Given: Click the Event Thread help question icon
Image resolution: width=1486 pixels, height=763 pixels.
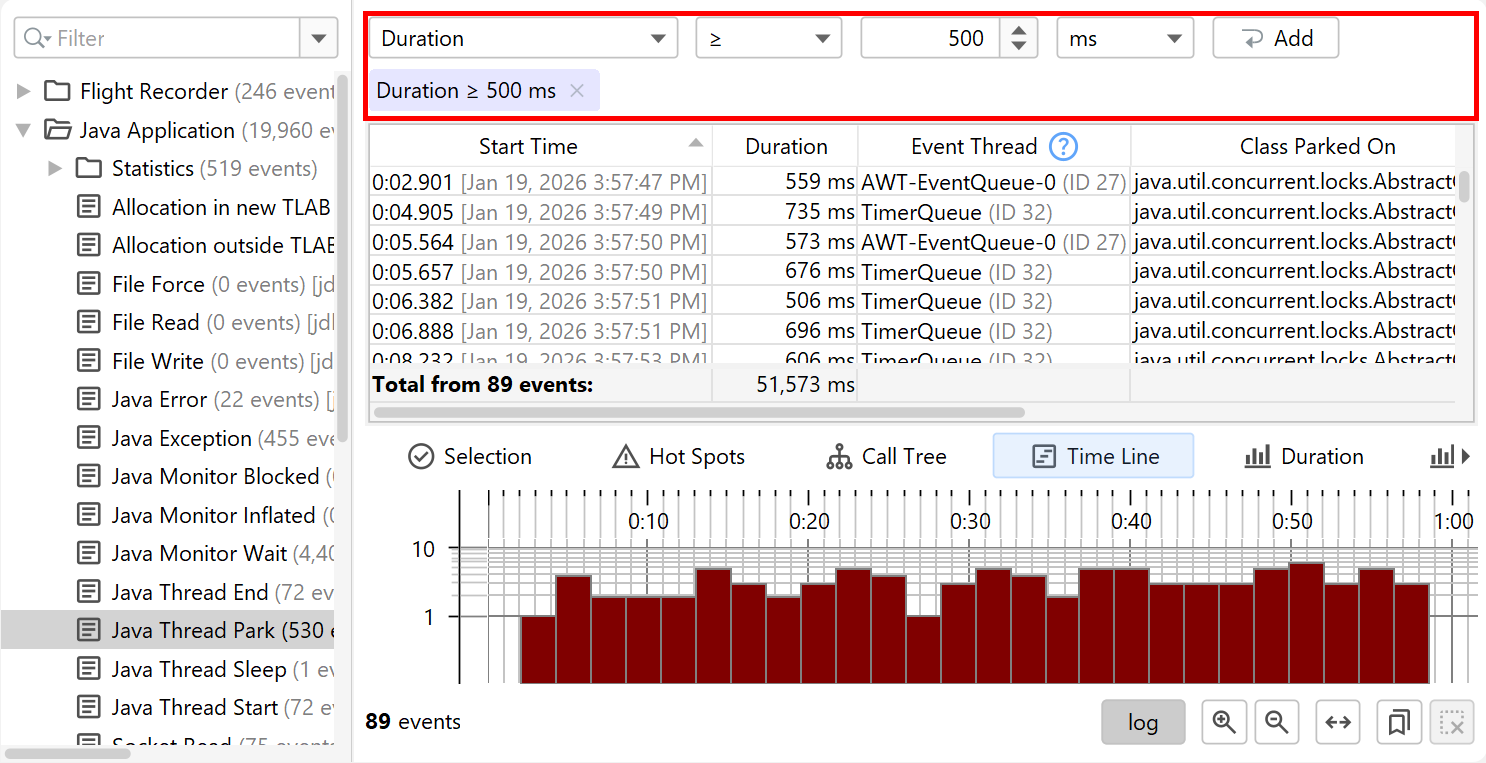Looking at the screenshot, I should tap(1063, 147).
